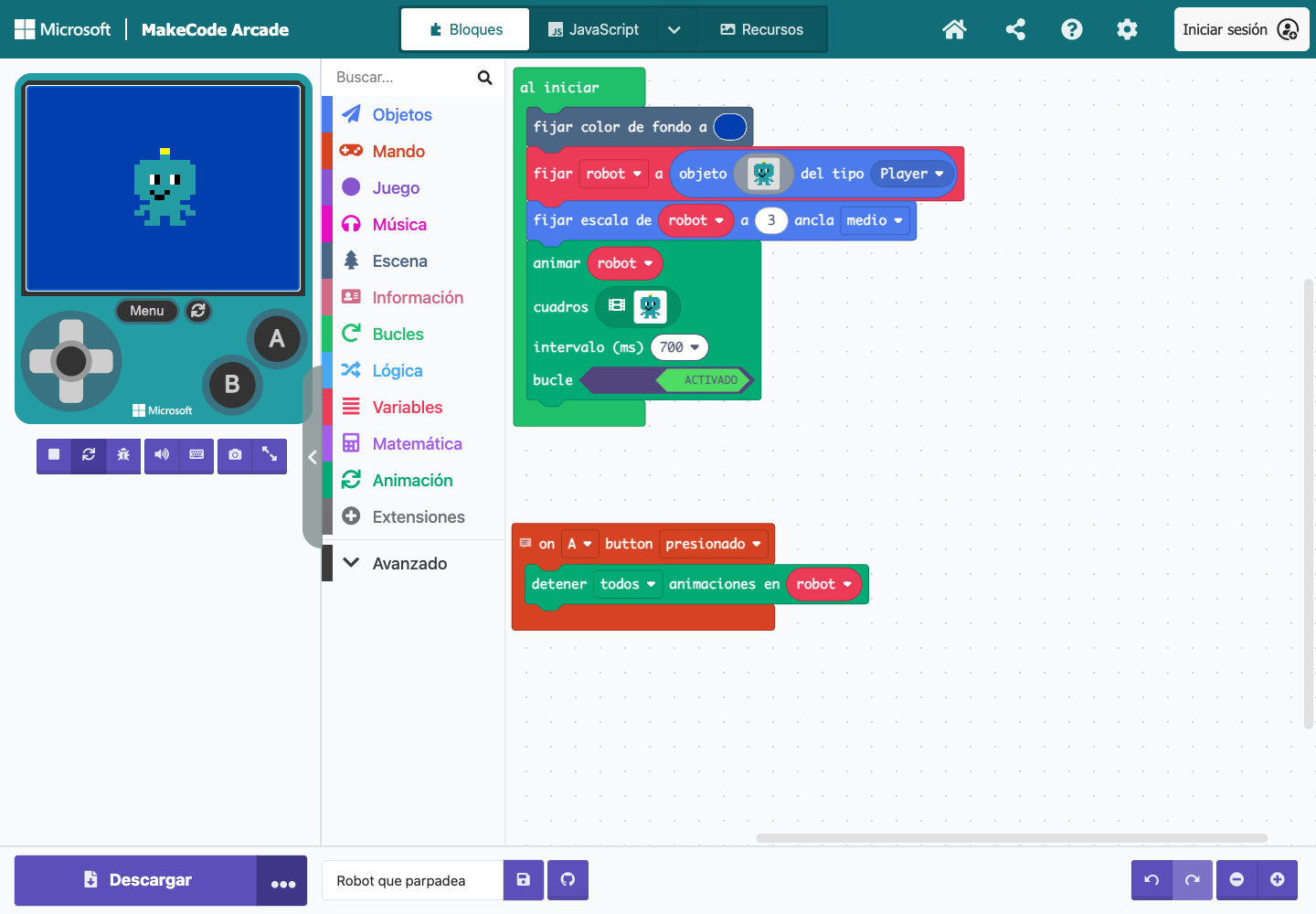1316x914 pixels.
Task: Open the Extensiones category
Action: pos(413,516)
